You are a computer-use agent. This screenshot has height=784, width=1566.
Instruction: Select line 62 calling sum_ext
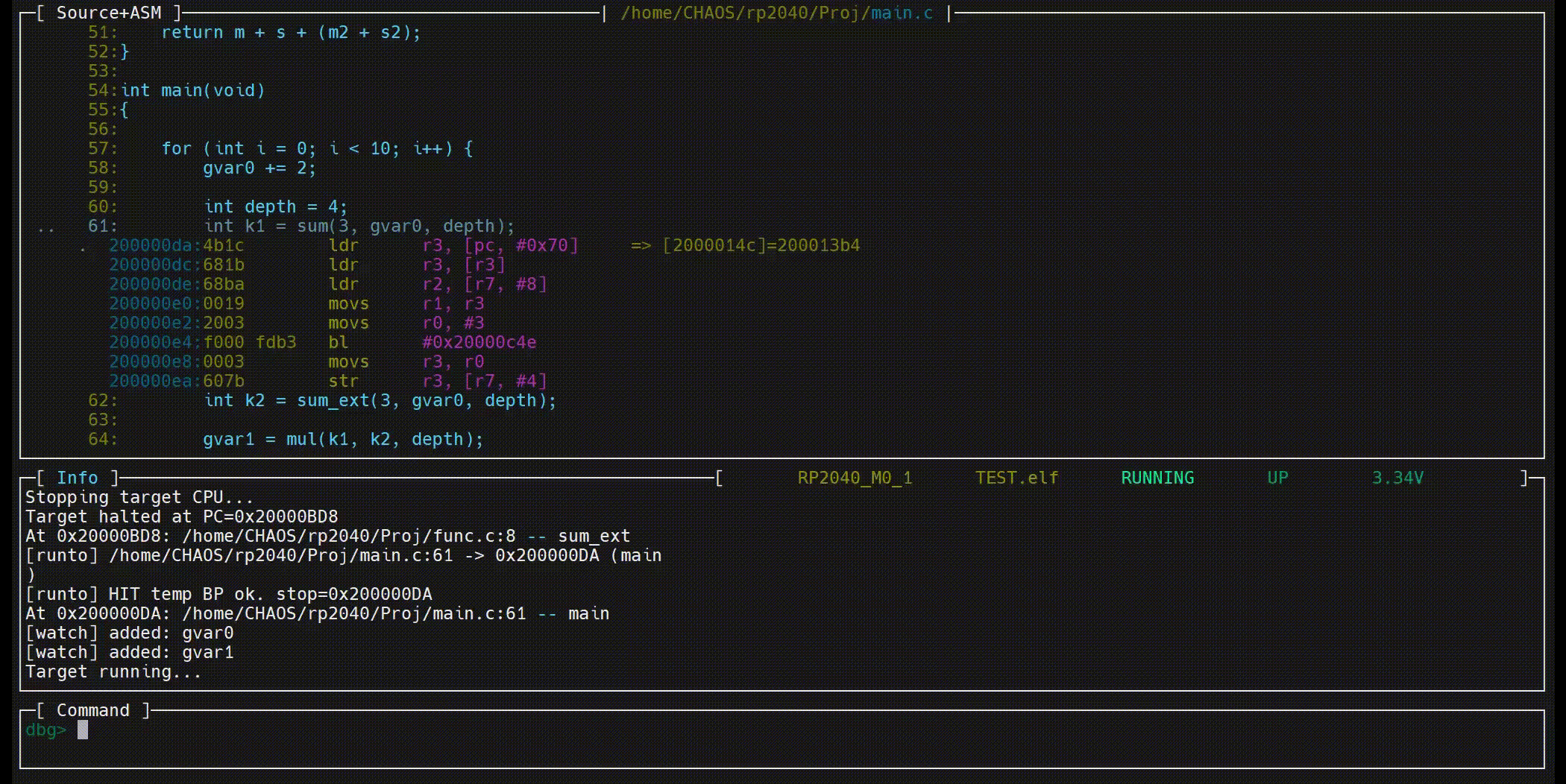pyautogui.click(x=380, y=400)
